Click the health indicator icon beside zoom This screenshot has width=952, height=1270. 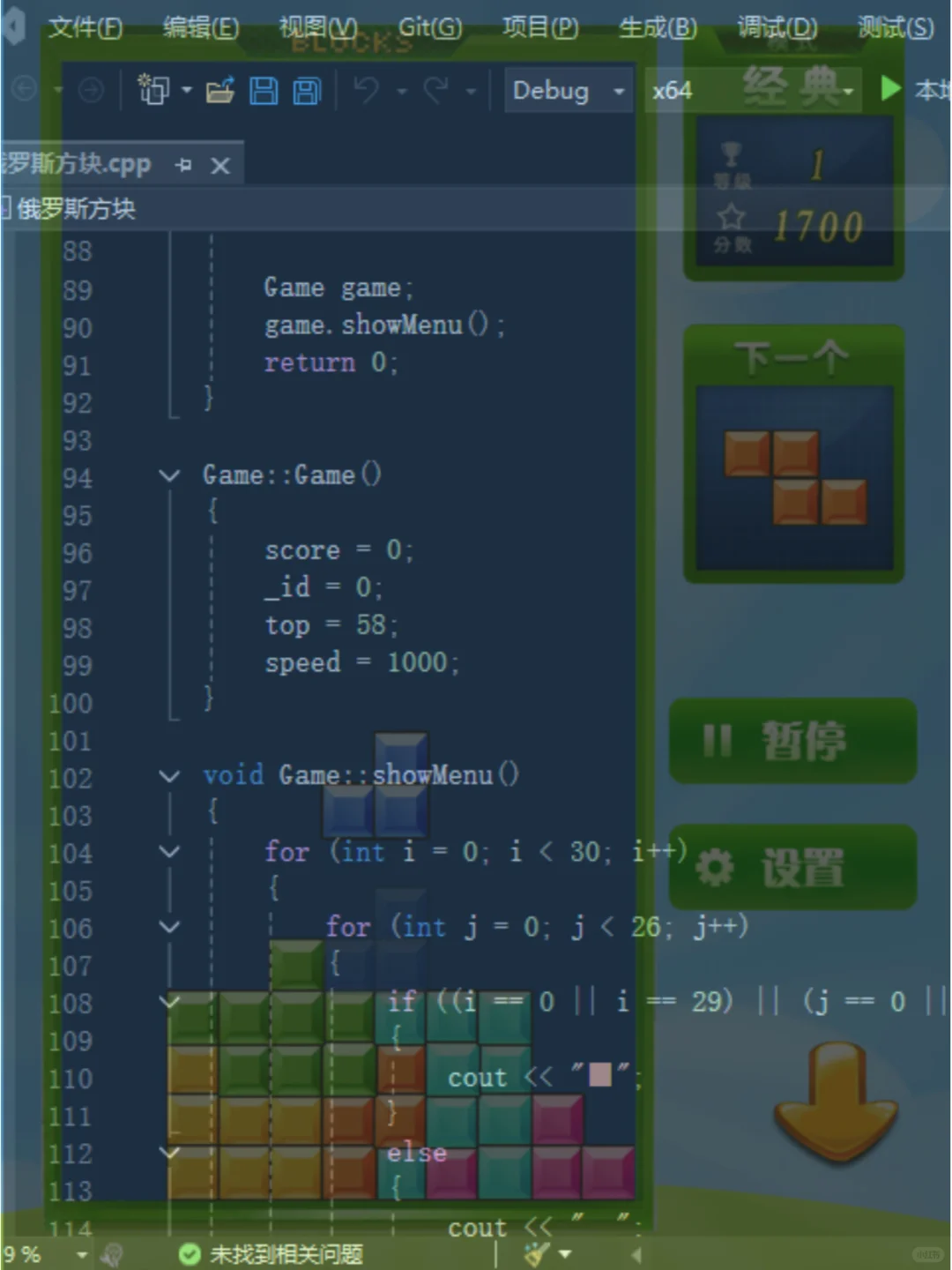coord(112,1254)
